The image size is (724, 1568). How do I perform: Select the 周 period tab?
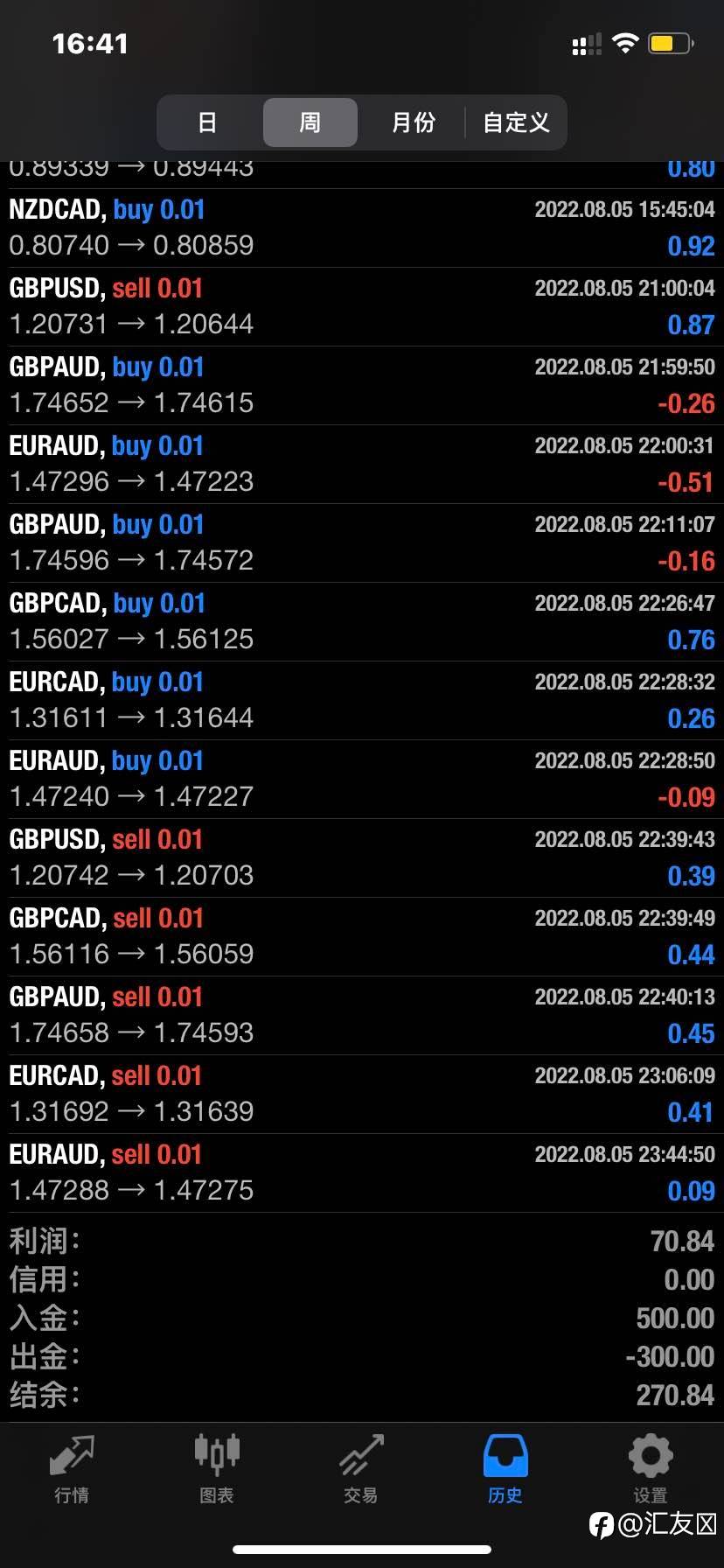(310, 122)
